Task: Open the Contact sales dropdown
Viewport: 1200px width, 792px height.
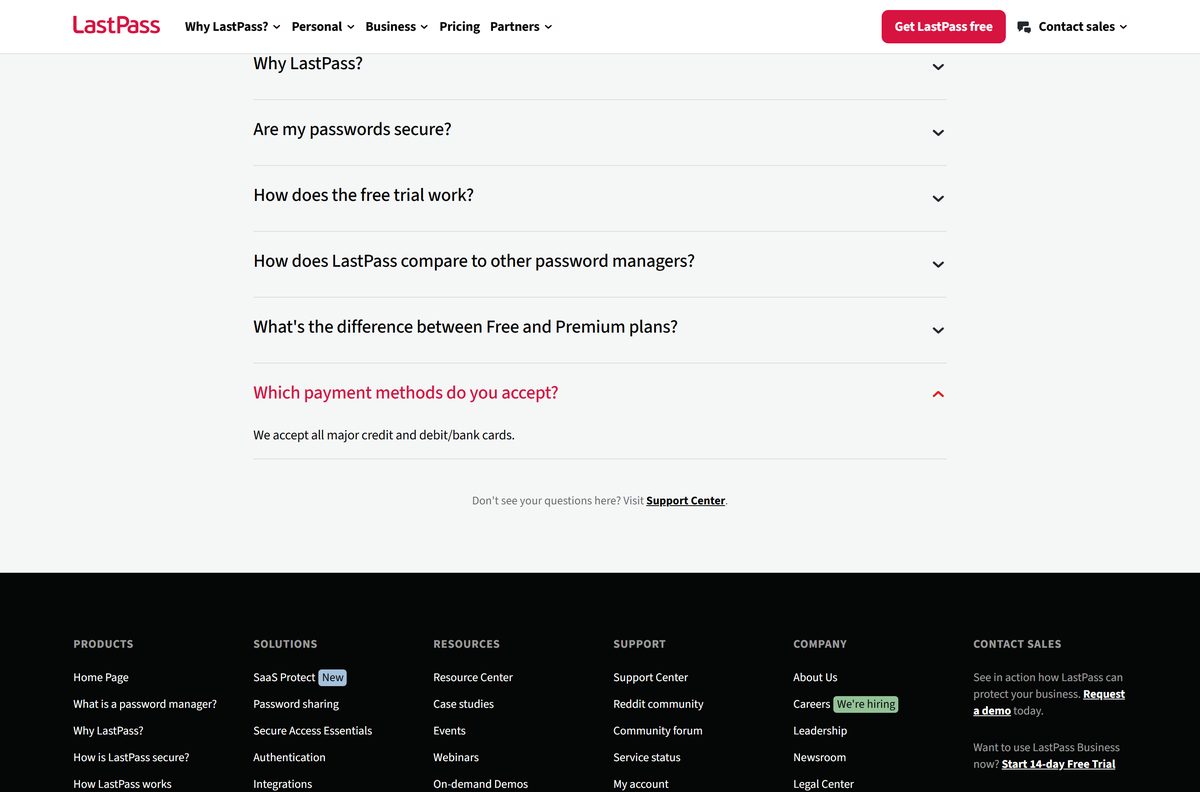Action: click(1083, 27)
